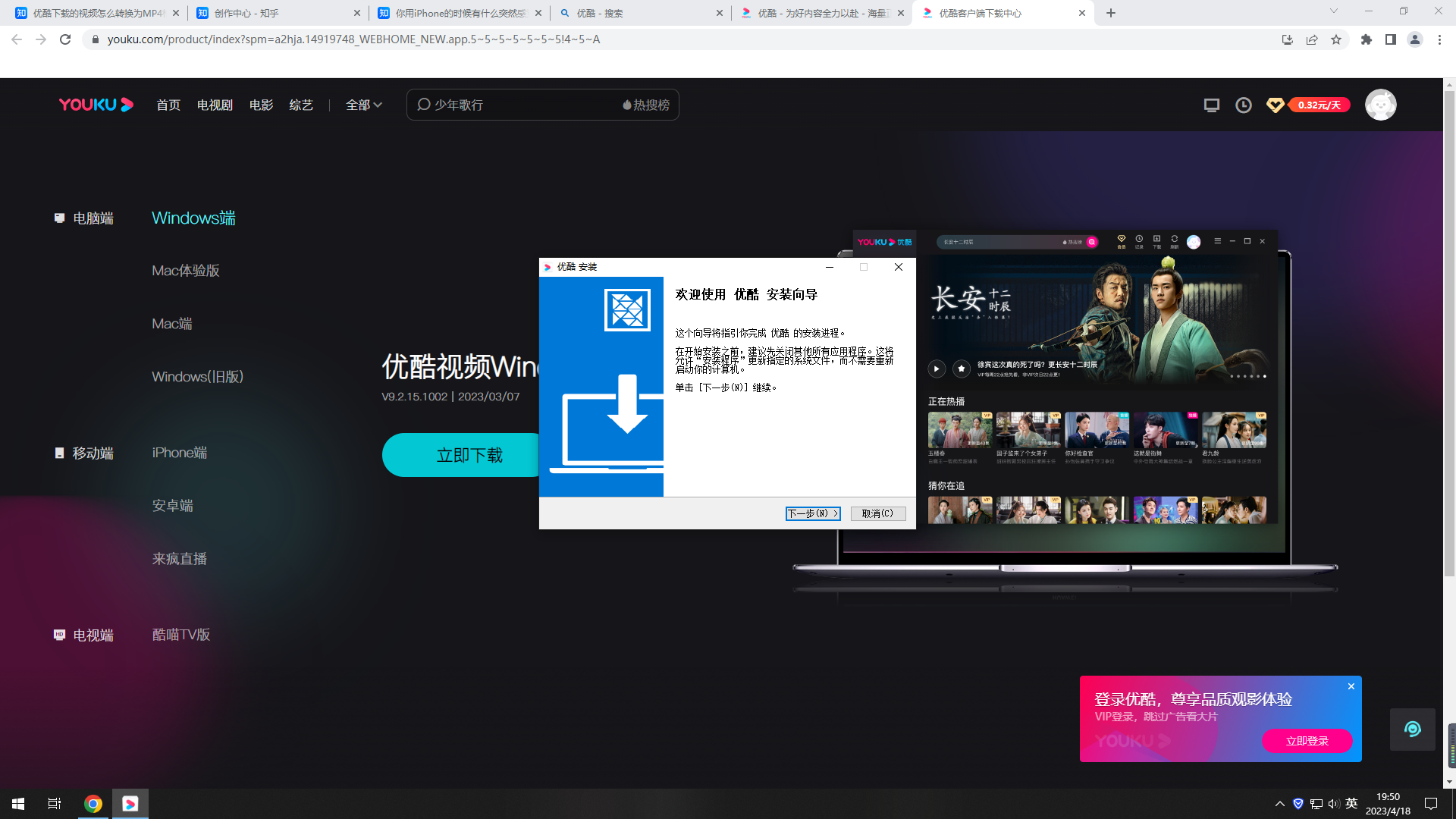Close the 优酷客户端下载中心 tab
The height and width of the screenshot is (819, 1456).
click(x=1082, y=13)
